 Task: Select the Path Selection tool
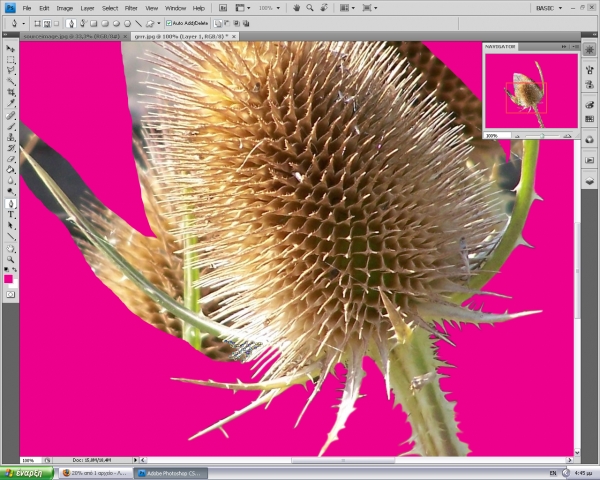pyautogui.click(x=10, y=225)
